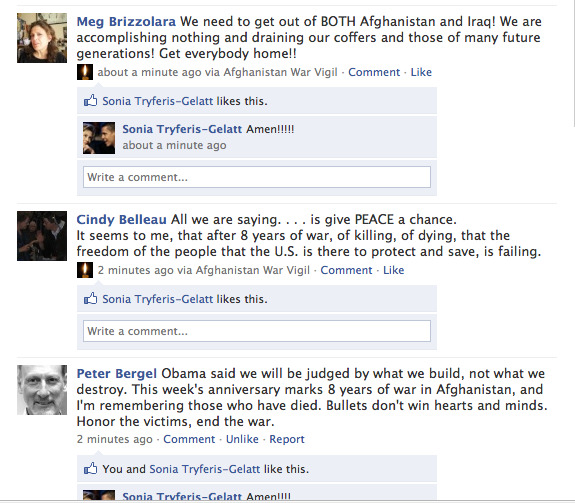Click thumbs-up icon beside 'You and Sonia' likes
Viewport: 575px width, 503px height.
[x=91, y=469]
